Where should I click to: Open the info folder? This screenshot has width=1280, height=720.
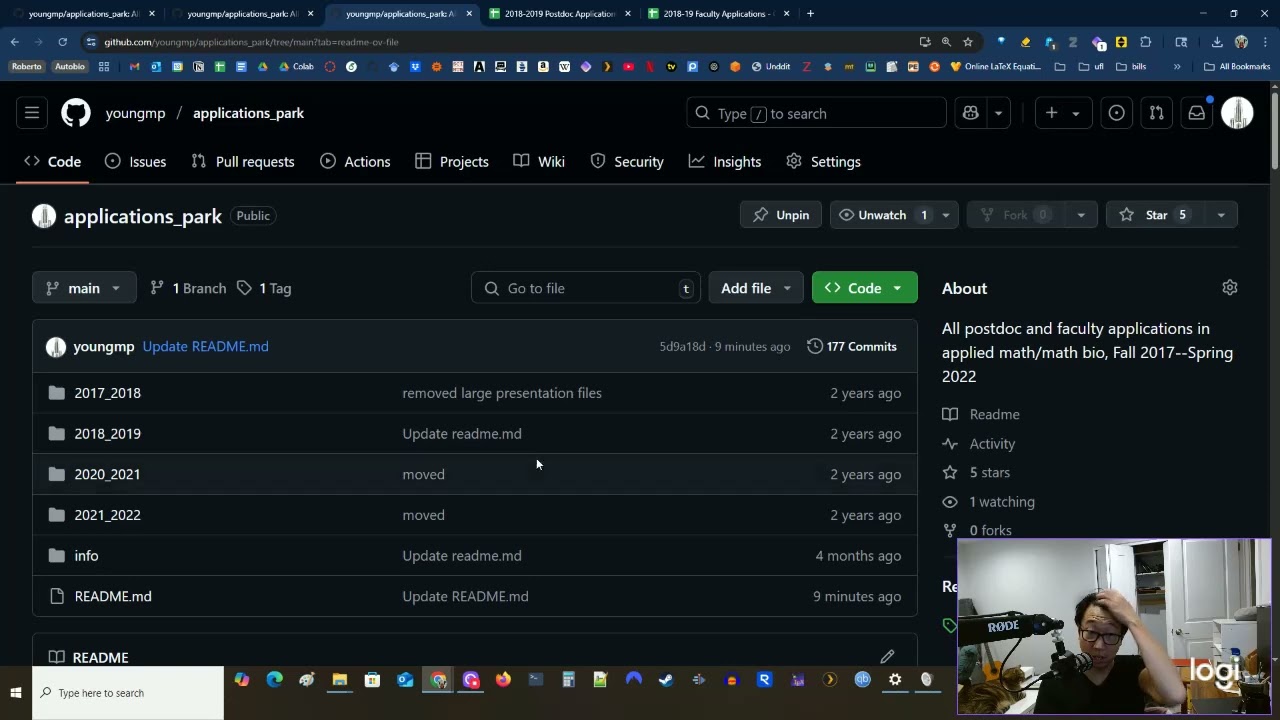[x=86, y=556]
